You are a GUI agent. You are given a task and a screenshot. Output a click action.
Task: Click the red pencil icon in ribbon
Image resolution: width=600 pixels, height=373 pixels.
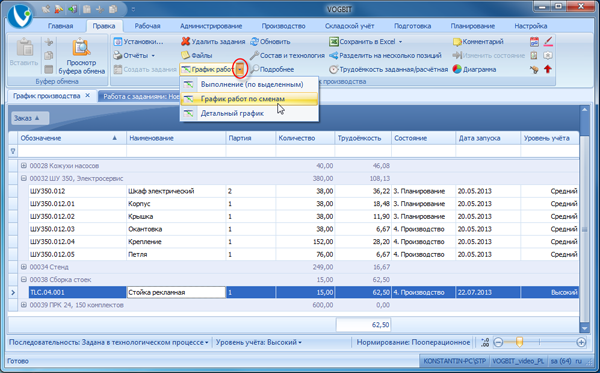click(548, 41)
